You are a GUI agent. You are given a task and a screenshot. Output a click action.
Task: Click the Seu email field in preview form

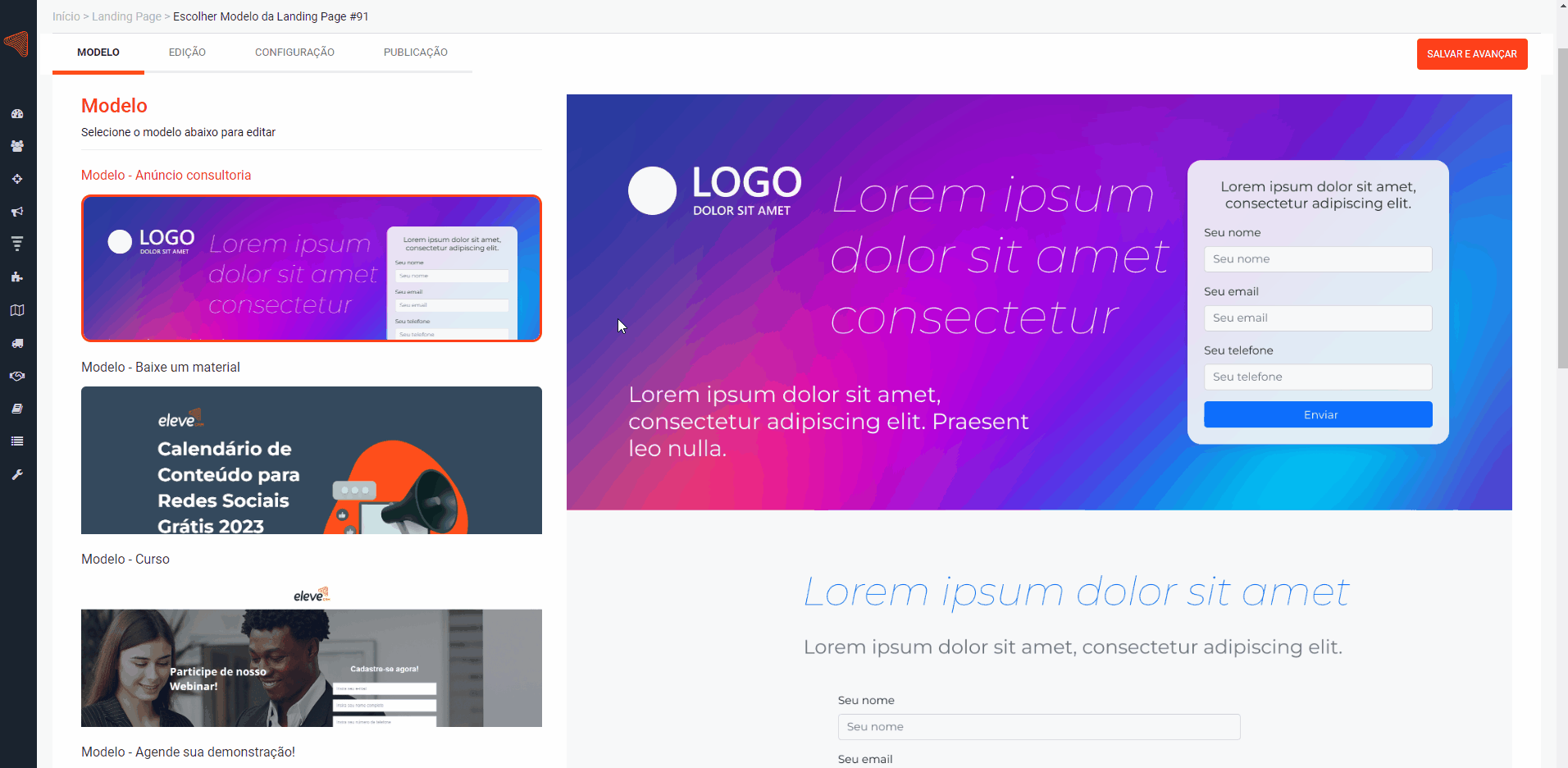click(x=1318, y=318)
